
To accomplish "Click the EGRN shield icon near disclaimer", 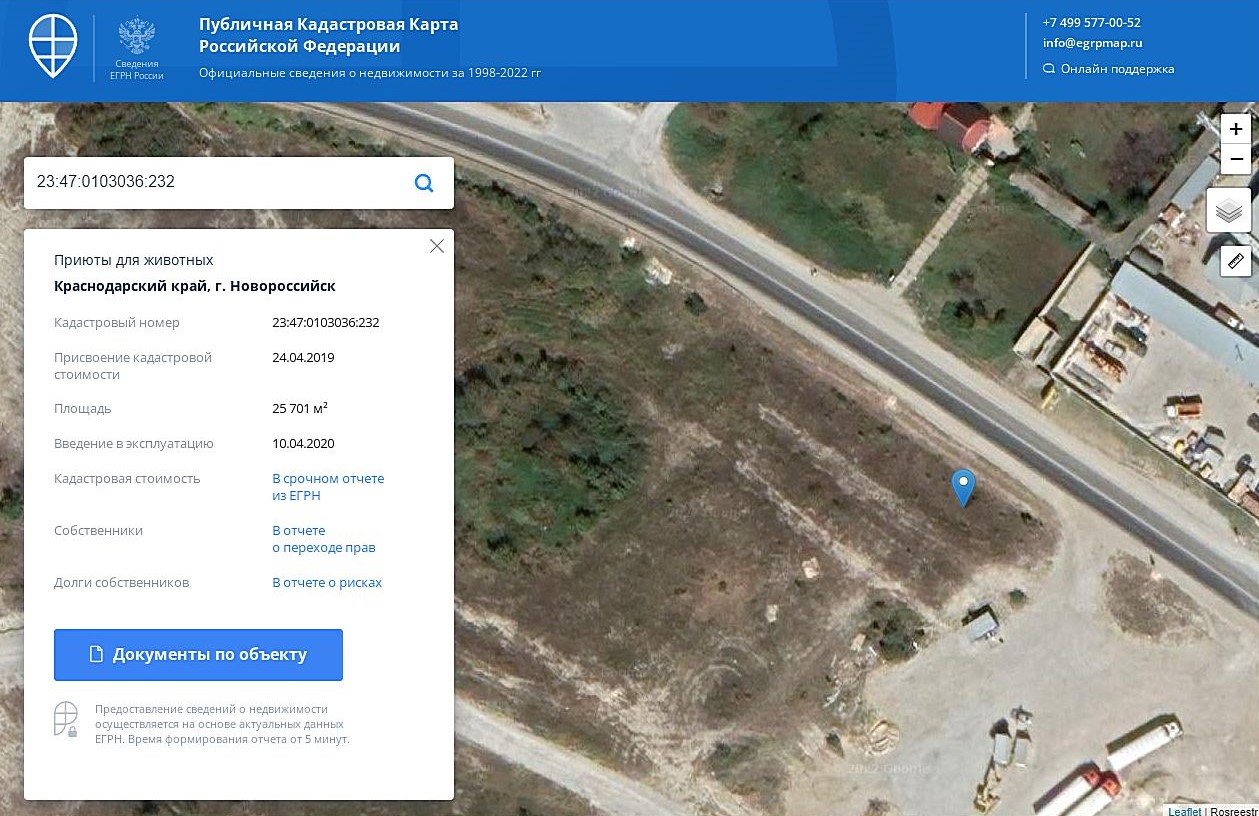I will point(66,719).
